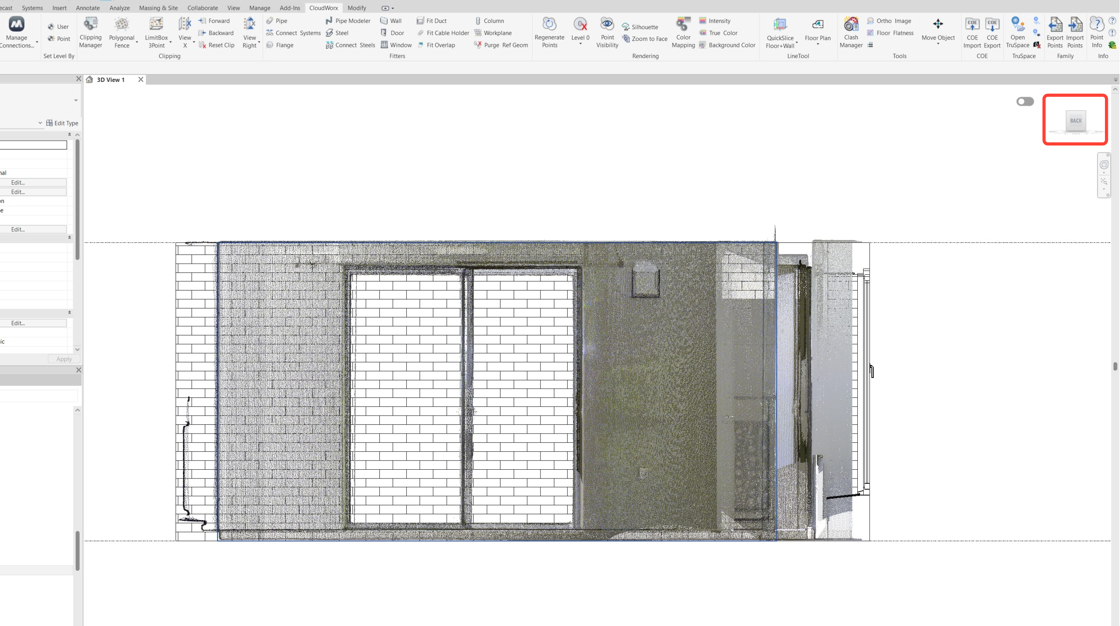
Task: Click the View Right tool
Action: (249, 33)
